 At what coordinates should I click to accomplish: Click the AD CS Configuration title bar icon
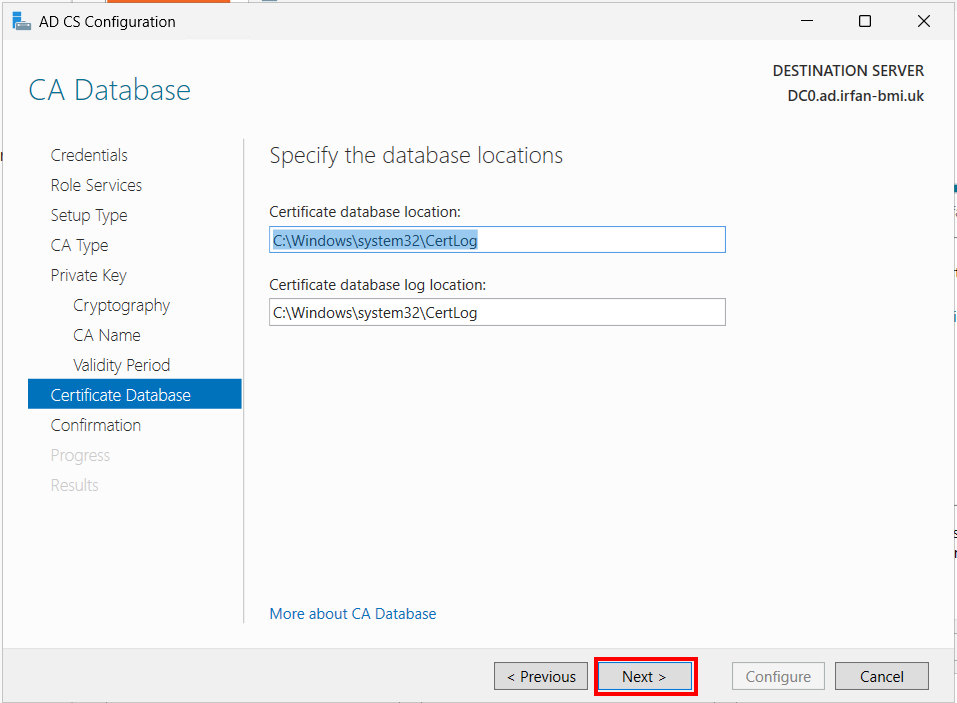point(21,21)
